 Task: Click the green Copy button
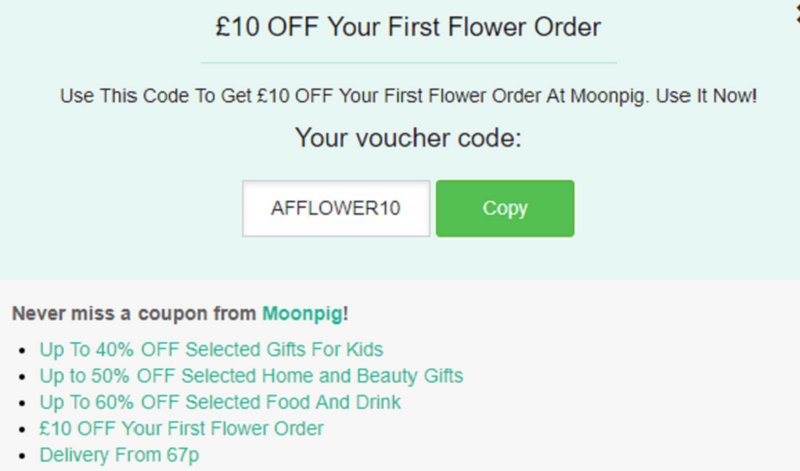click(x=505, y=208)
